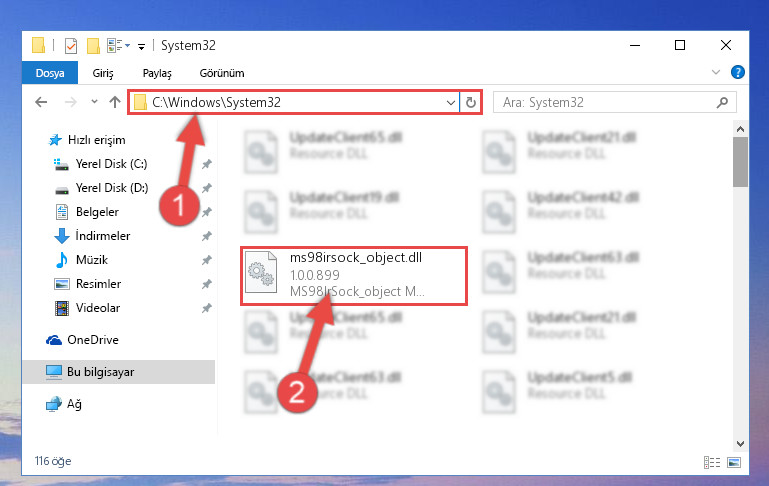Click the Up one level arrow

(x=115, y=102)
